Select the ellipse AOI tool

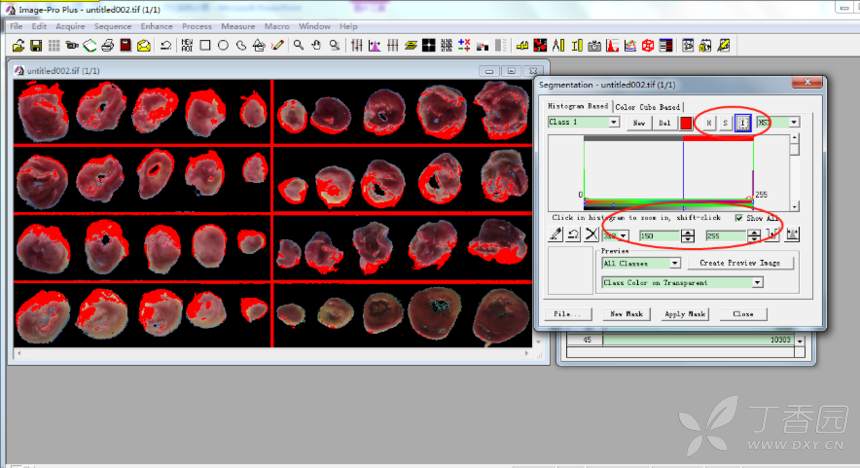click(x=223, y=45)
